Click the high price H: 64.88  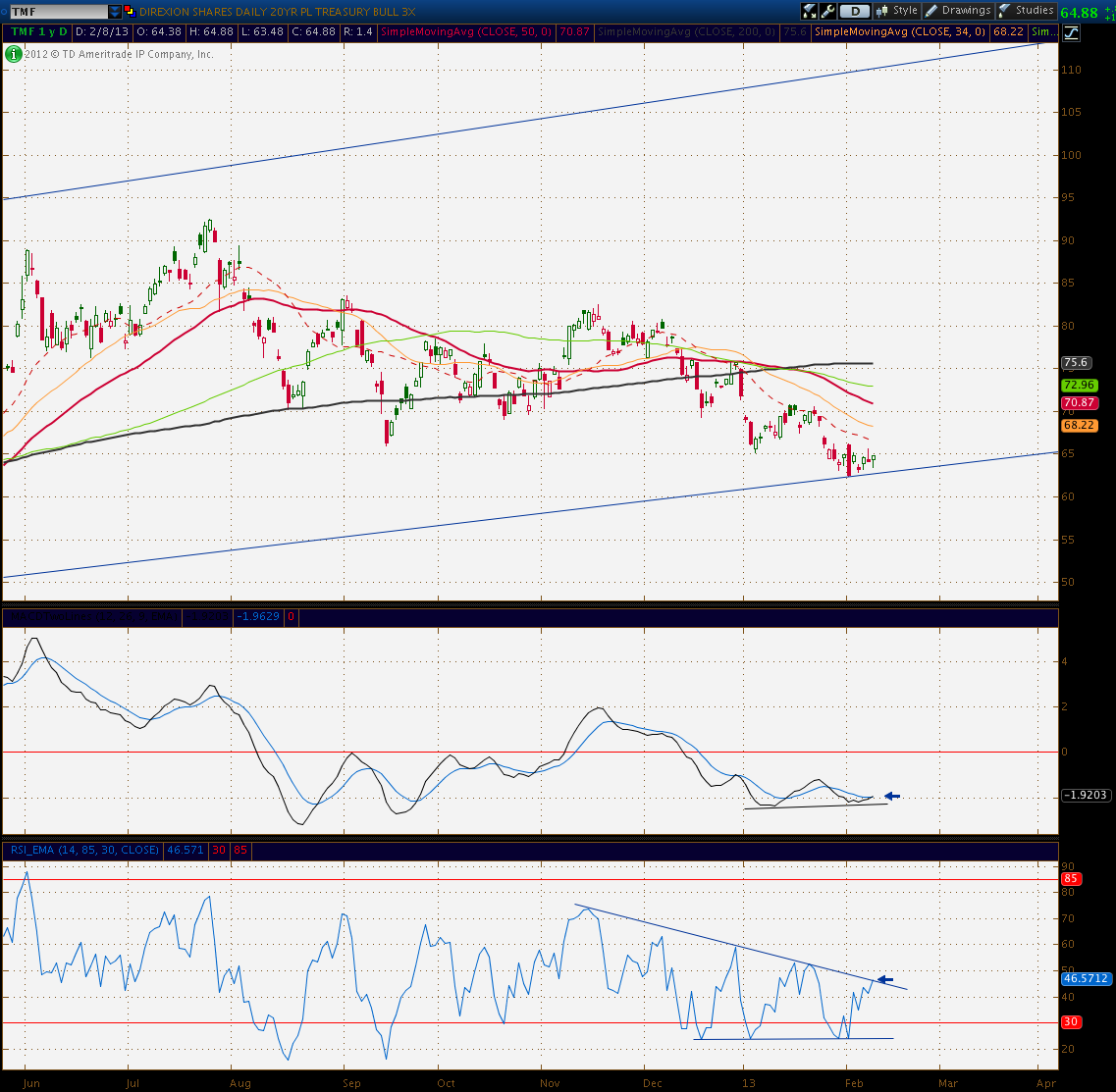[x=211, y=32]
